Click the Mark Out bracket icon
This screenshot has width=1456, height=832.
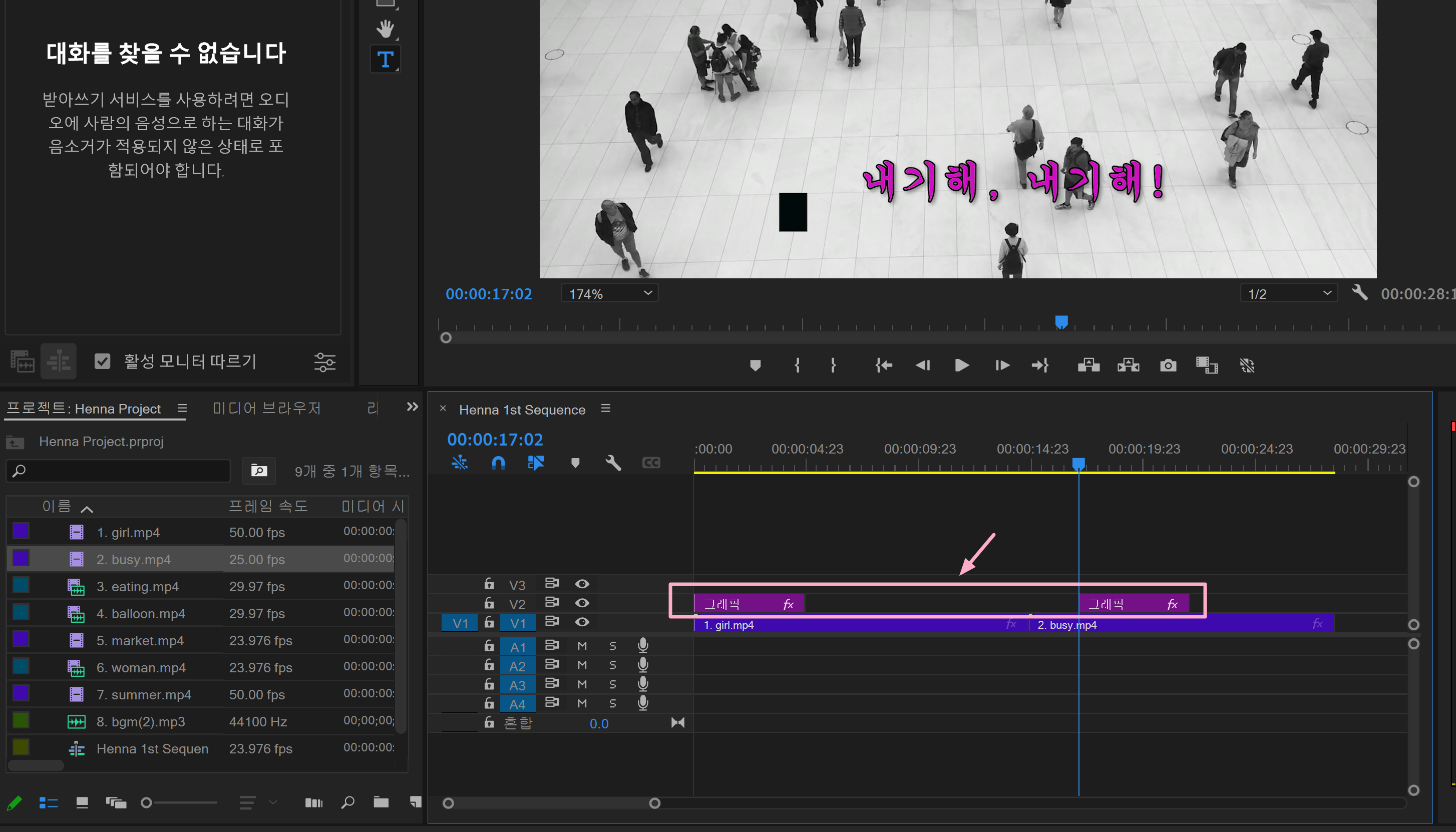[833, 365]
